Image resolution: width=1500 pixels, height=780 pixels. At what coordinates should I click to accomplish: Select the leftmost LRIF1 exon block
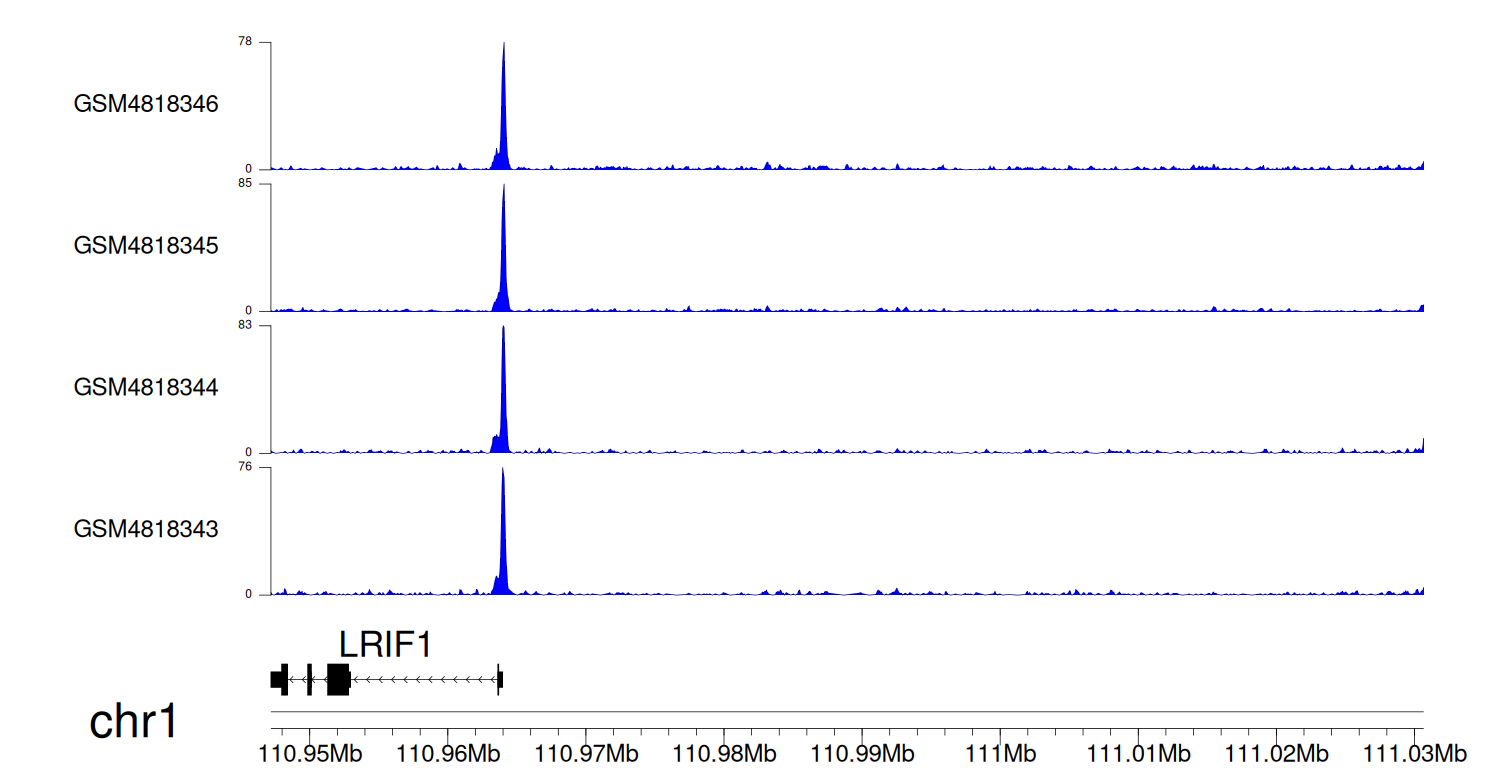(277, 679)
